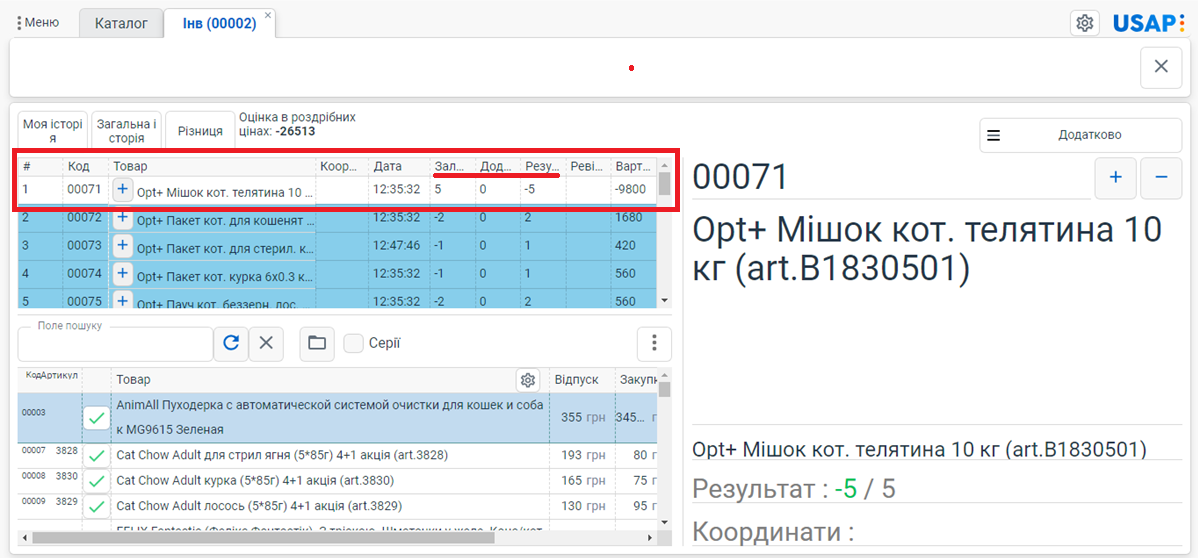This screenshot has width=1198, height=558.
Task: Open the three-dots options menu
Action: (654, 344)
